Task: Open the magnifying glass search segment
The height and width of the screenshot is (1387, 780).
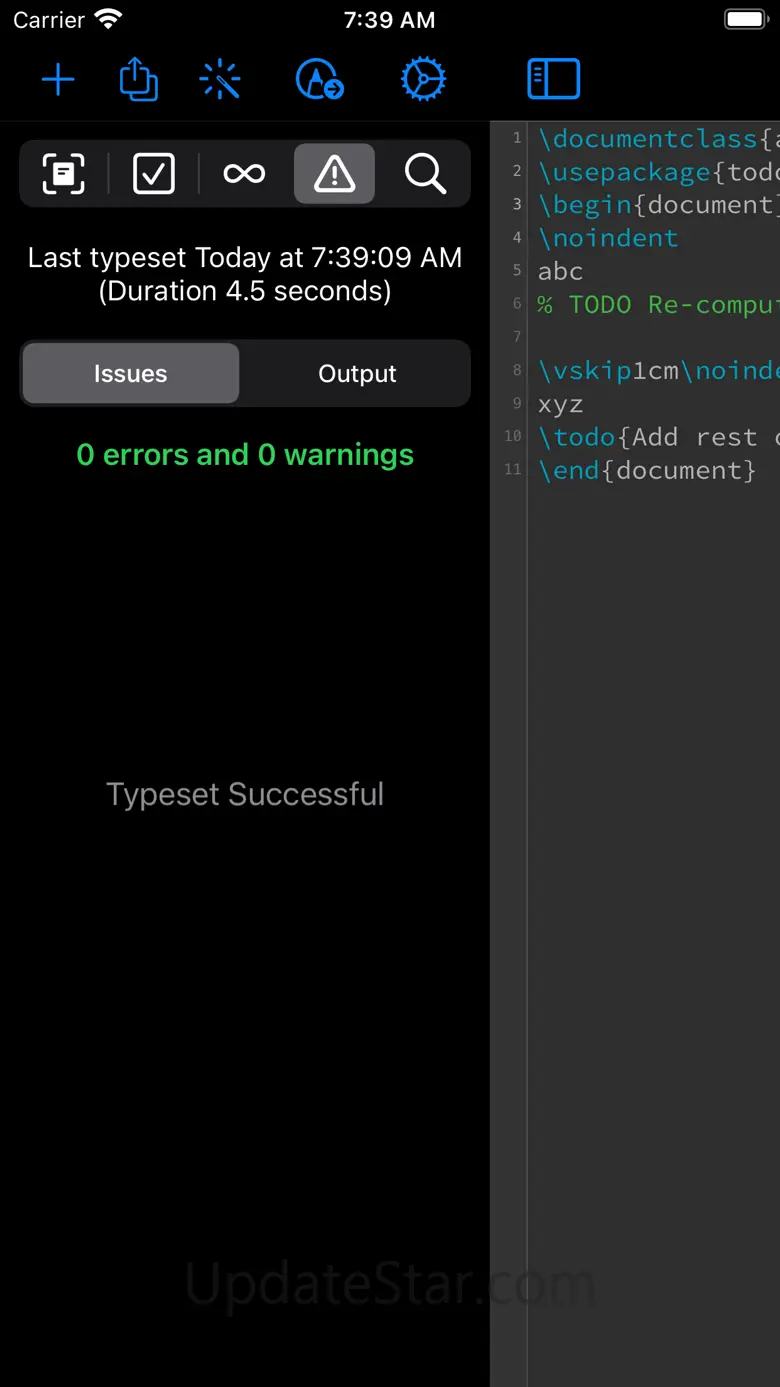Action: [x=425, y=174]
